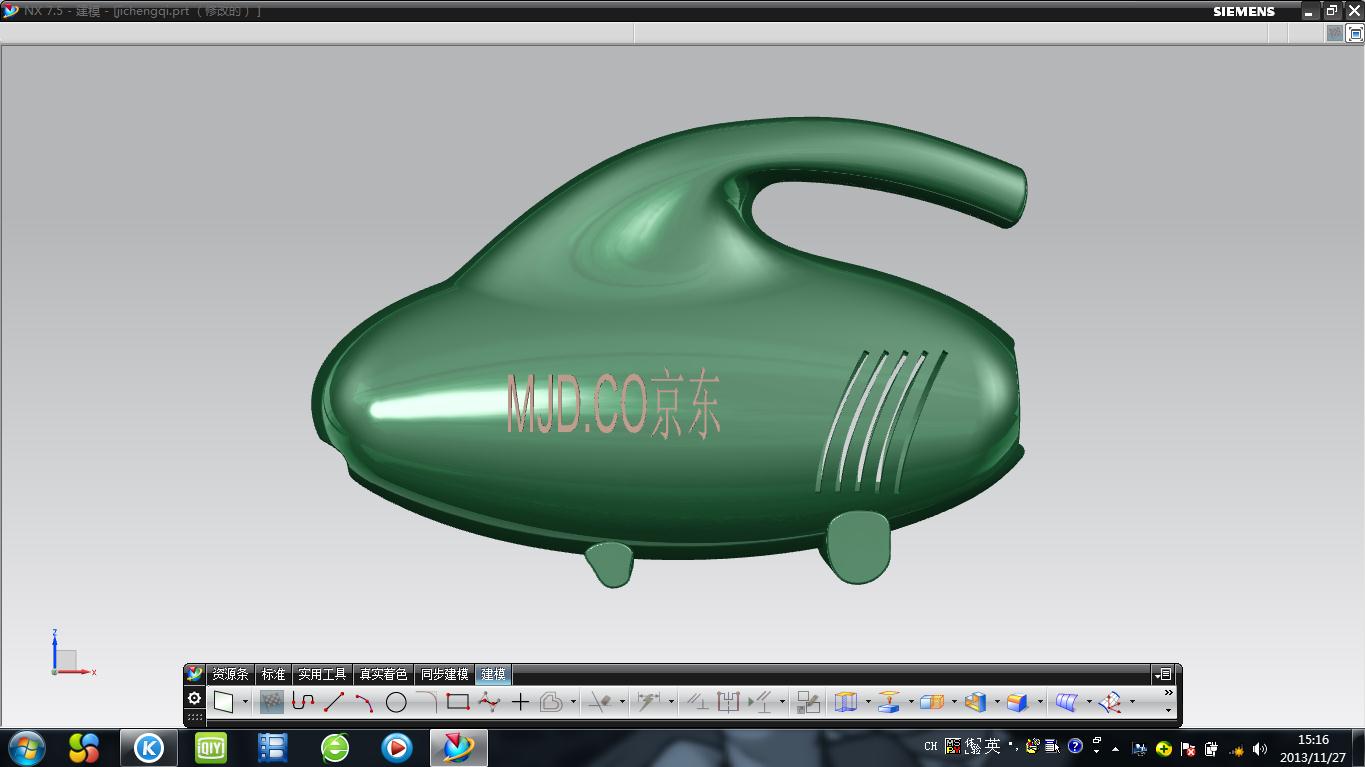The height and width of the screenshot is (767, 1365).
Task: Select the Profile curve tool
Action: click(x=303, y=702)
